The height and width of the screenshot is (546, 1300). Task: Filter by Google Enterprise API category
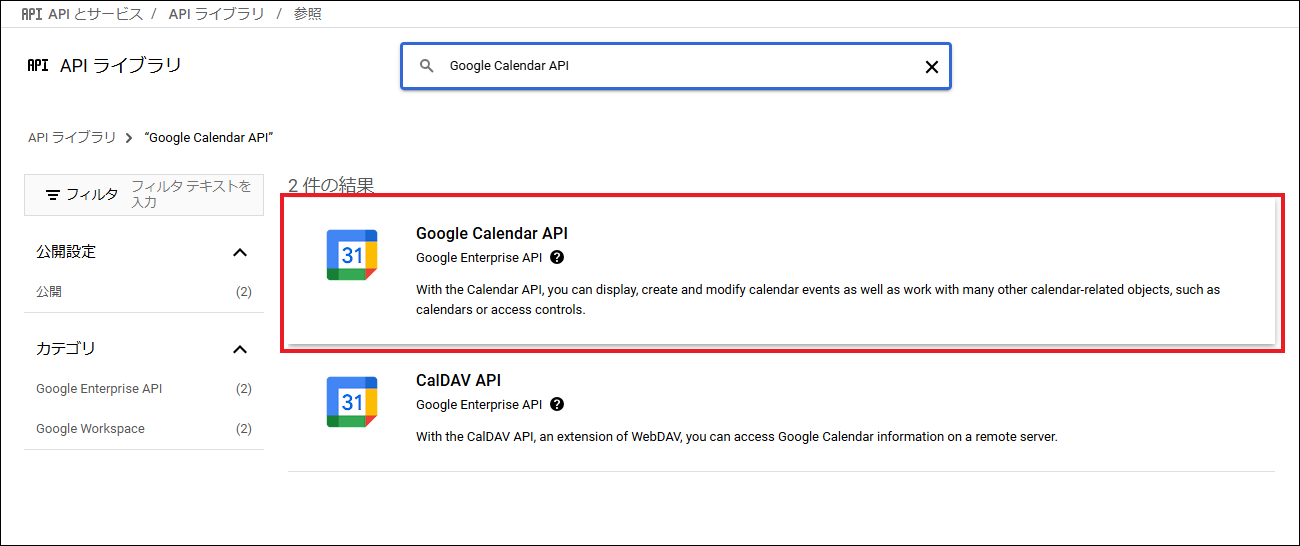(x=99, y=389)
